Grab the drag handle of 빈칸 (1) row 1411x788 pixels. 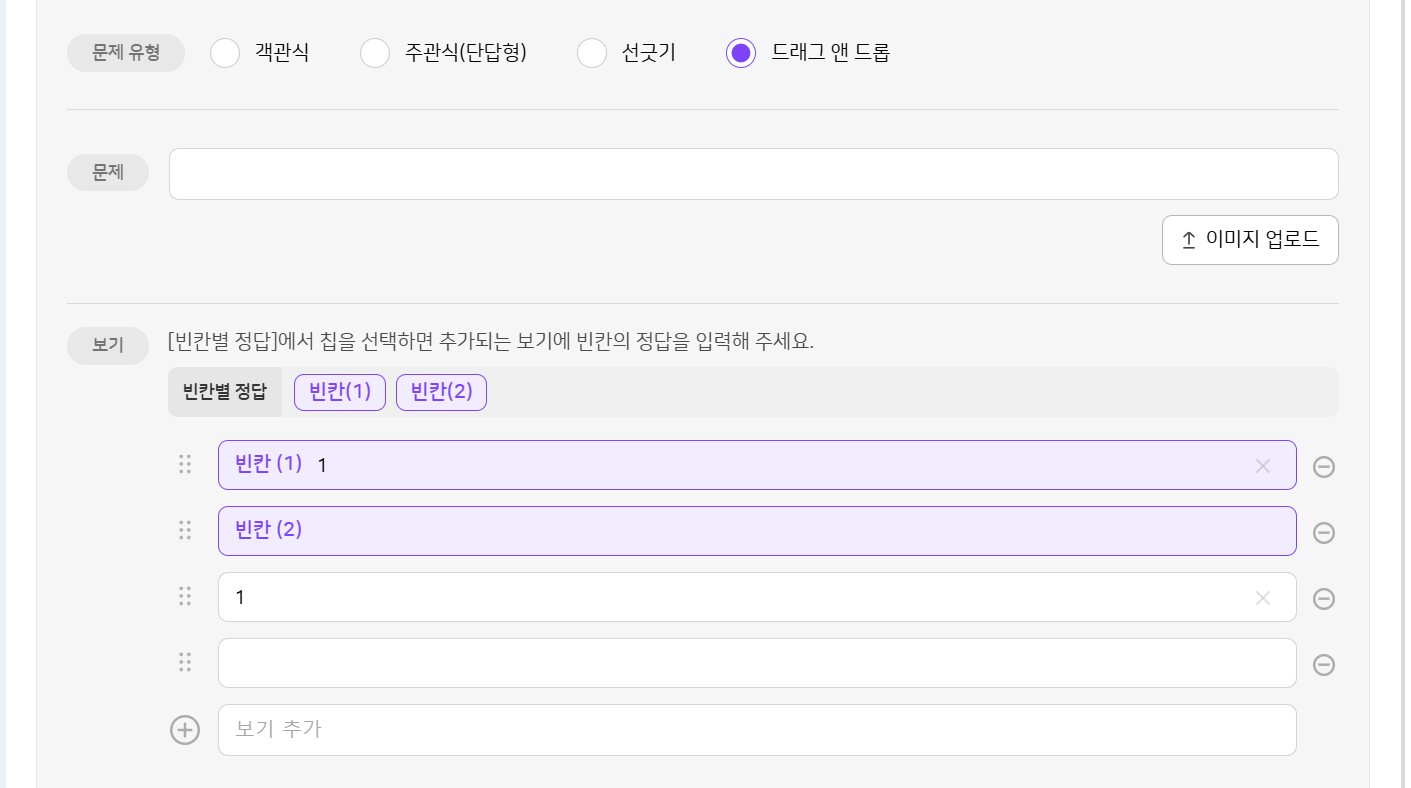pos(185,464)
